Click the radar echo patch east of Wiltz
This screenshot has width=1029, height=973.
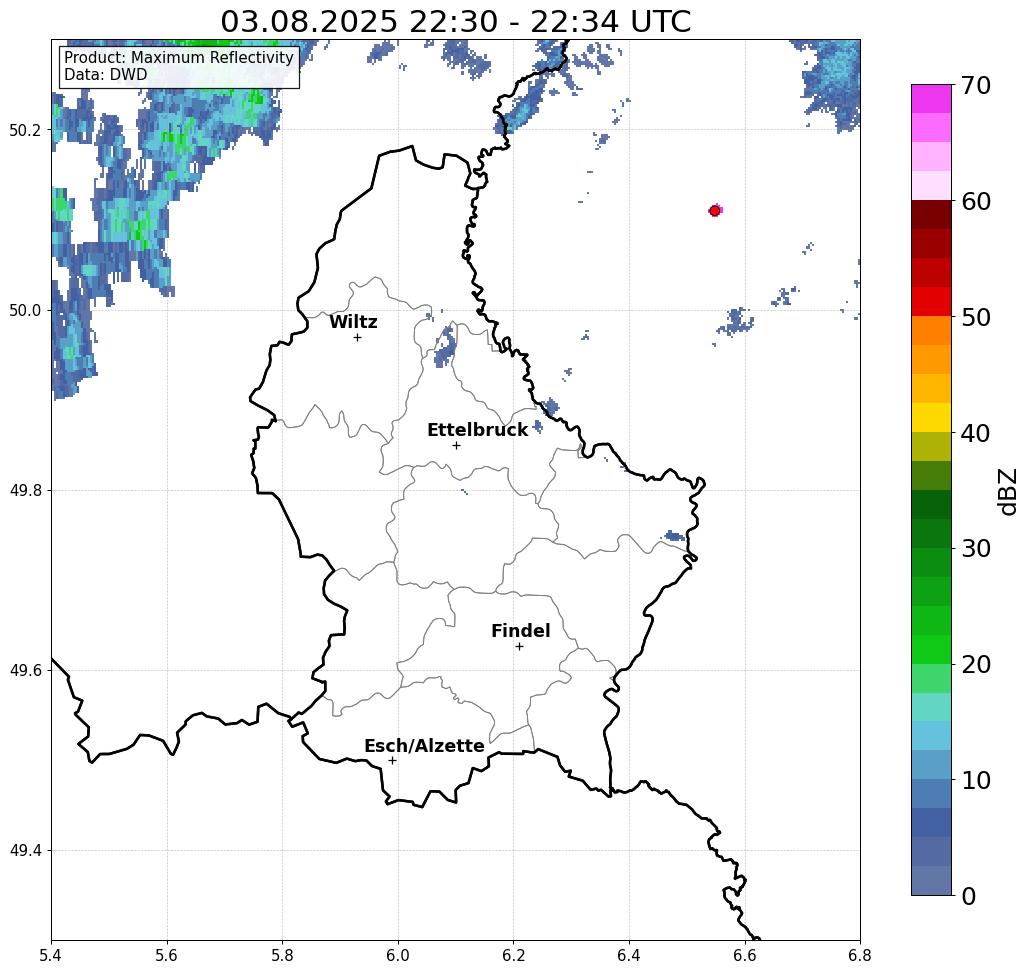[446, 346]
